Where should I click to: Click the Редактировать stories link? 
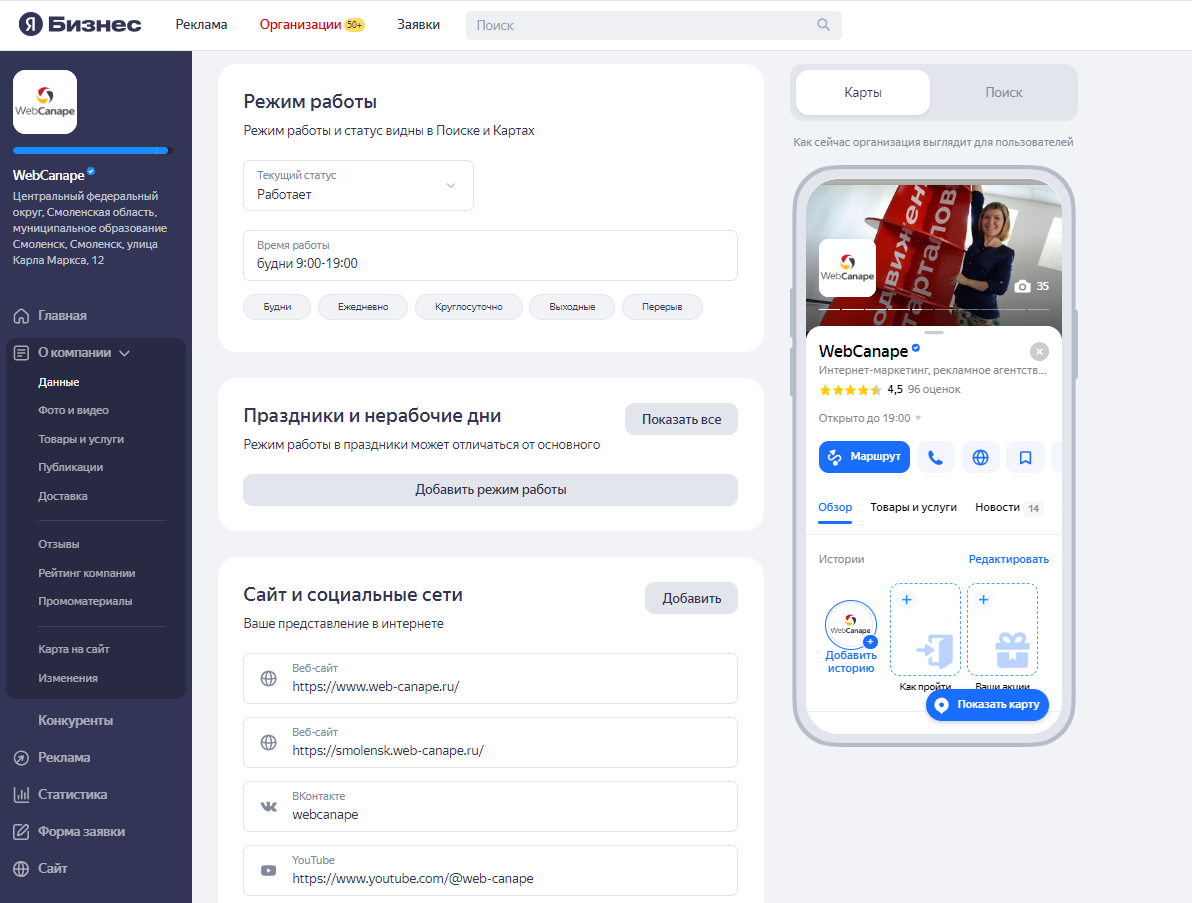(x=1008, y=559)
